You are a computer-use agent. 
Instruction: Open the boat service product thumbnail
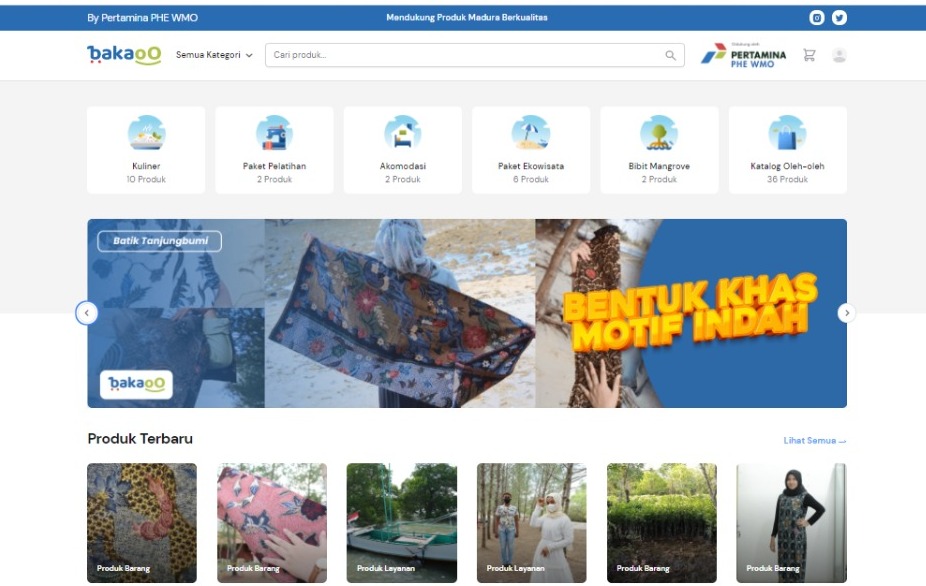pyautogui.click(x=401, y=522)
